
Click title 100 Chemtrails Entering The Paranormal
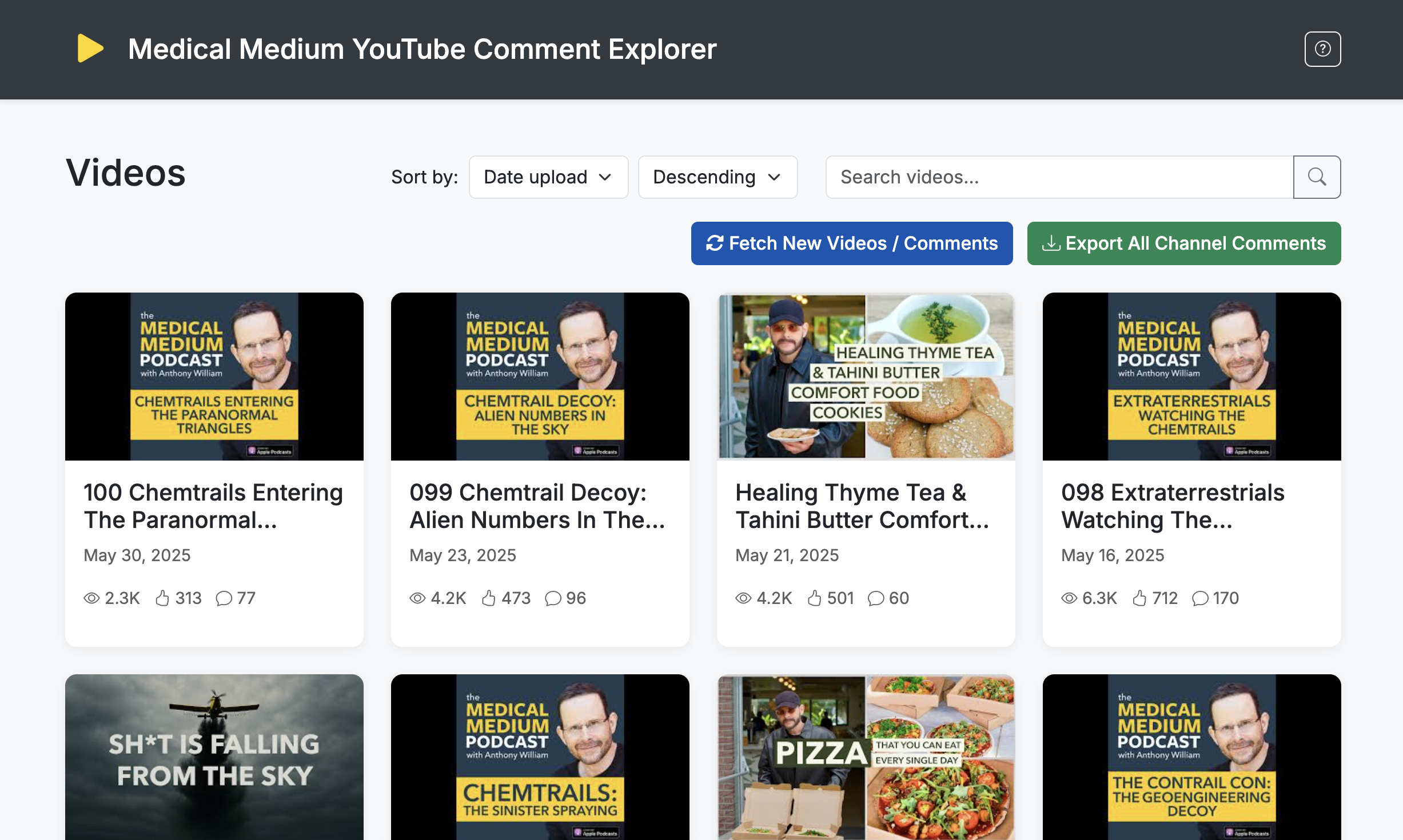[x=213, y=506]
